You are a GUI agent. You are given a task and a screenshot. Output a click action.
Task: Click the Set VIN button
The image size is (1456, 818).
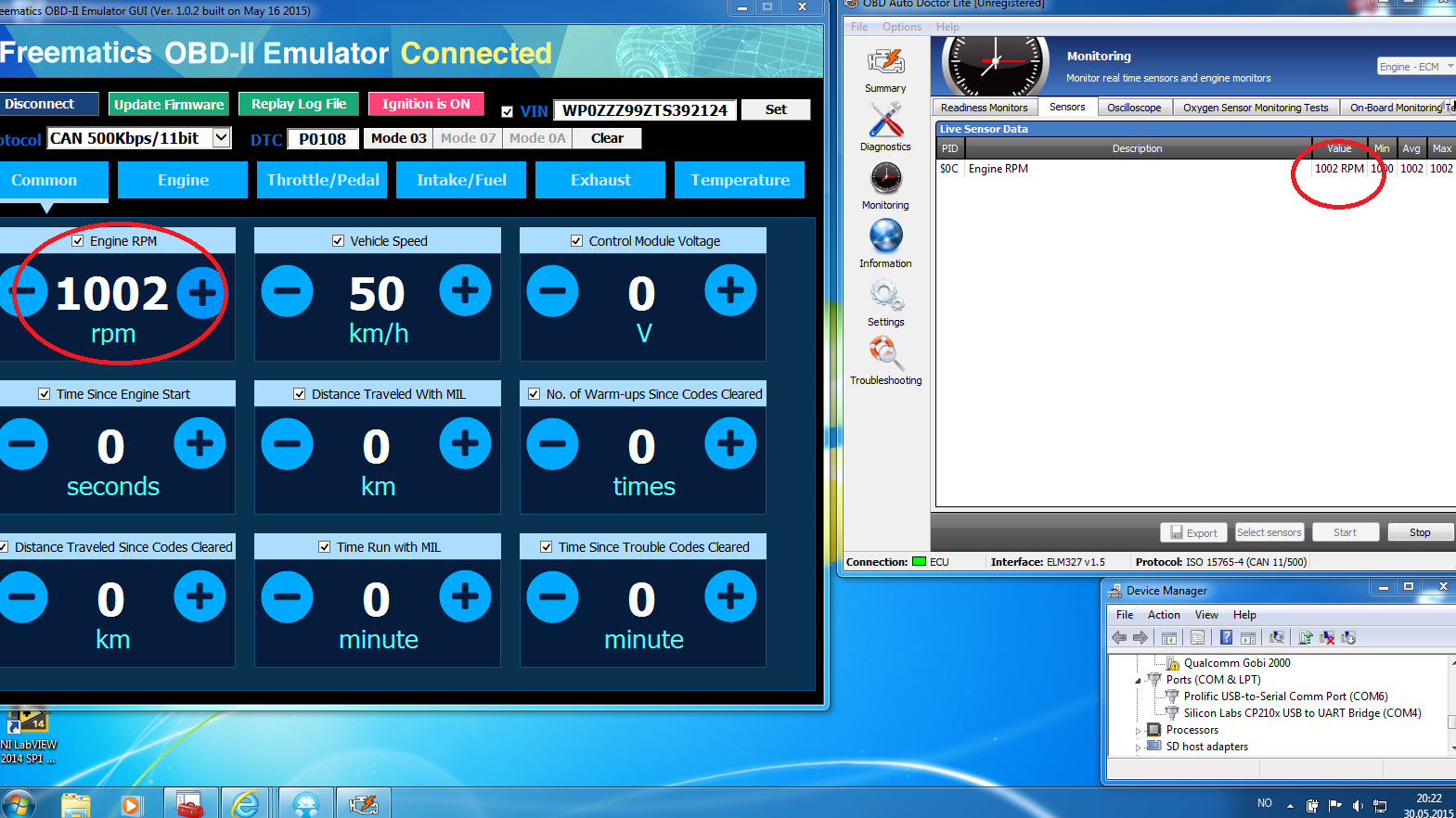tap(776, 109)
